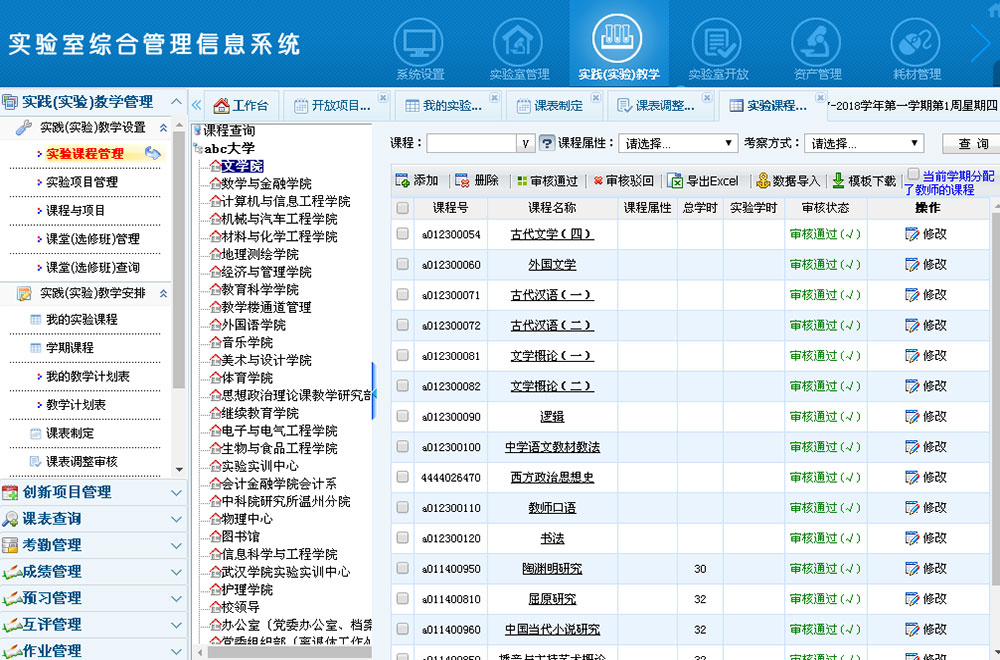Click the edit icon for 外国文学 row

tap(912, 265)
